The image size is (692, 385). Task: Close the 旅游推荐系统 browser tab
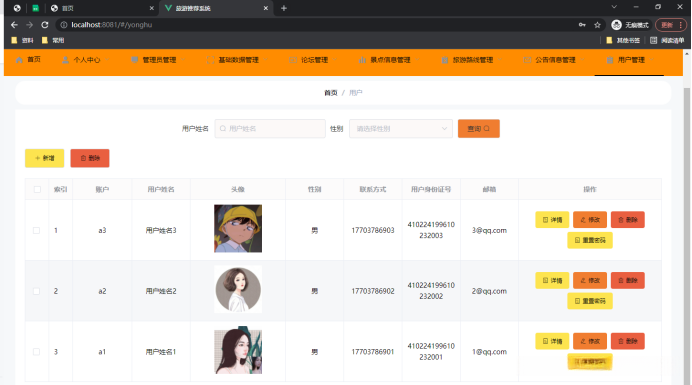point(266,8)
